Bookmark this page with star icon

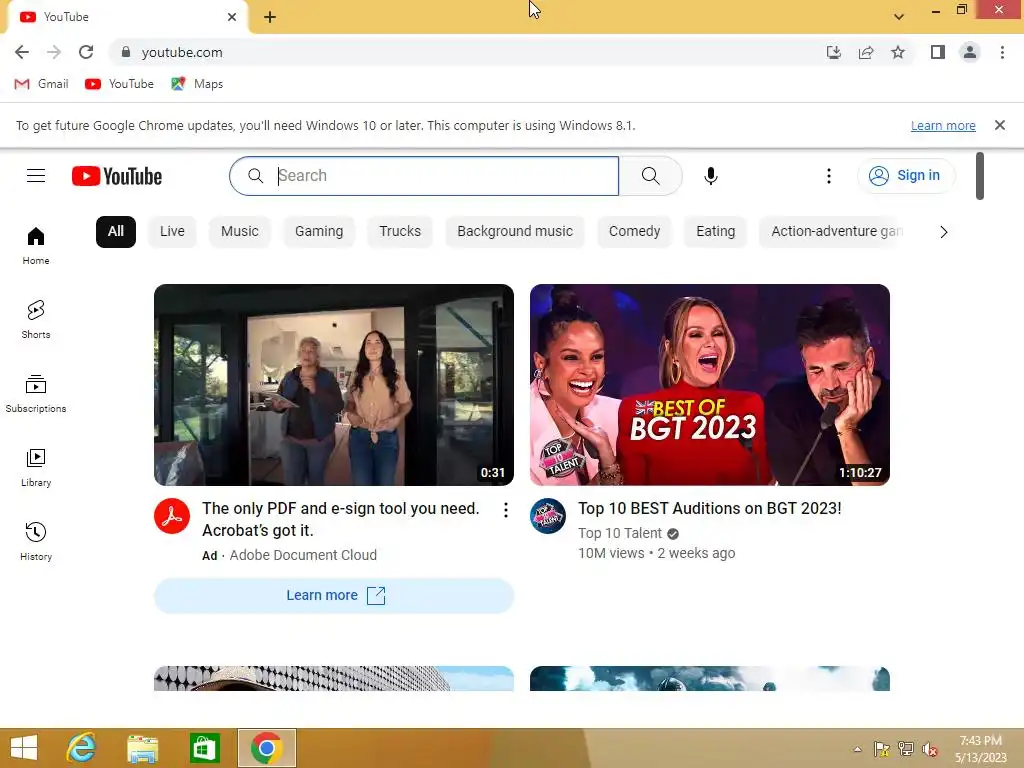click(898, 52)
